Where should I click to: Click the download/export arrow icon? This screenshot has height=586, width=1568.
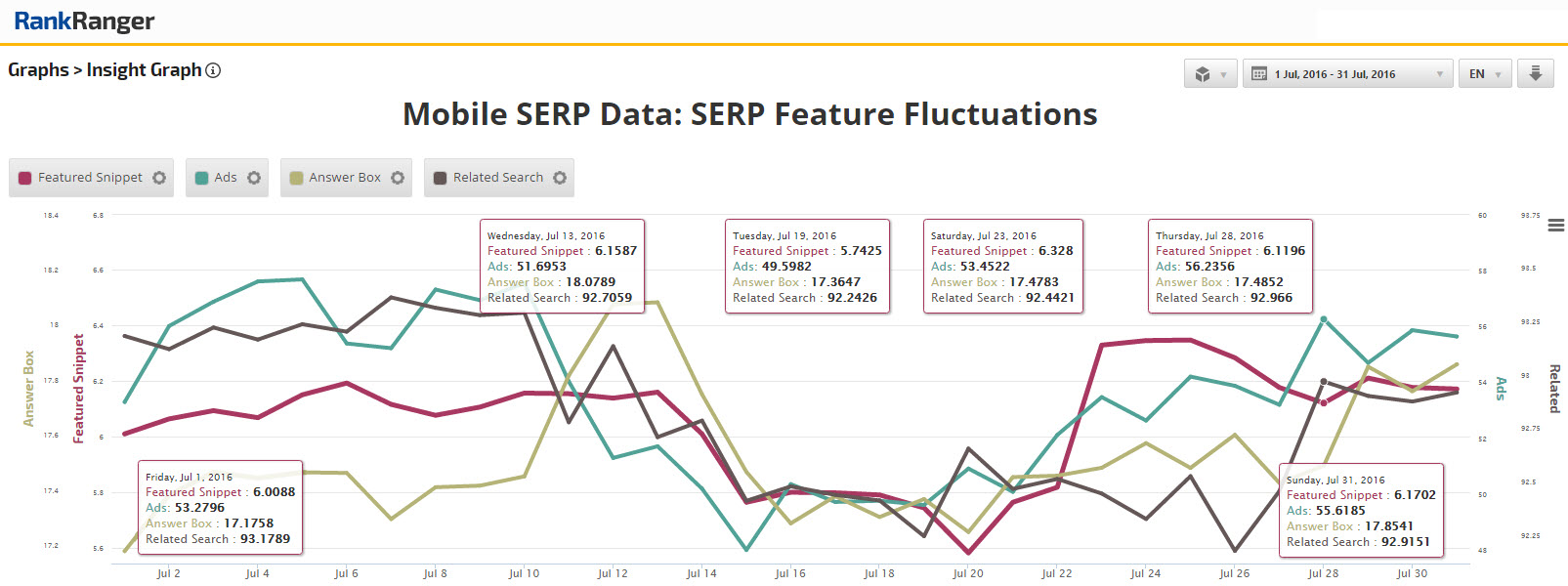click(x=1536, y=74)
